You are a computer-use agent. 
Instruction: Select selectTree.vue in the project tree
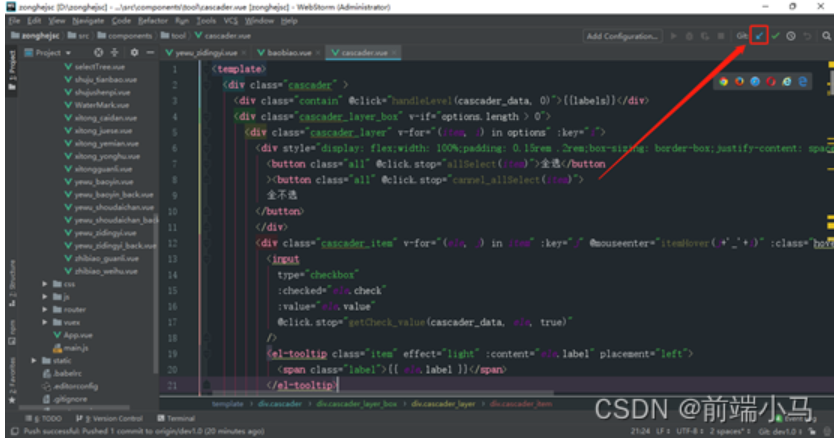[x=99, y=67]
